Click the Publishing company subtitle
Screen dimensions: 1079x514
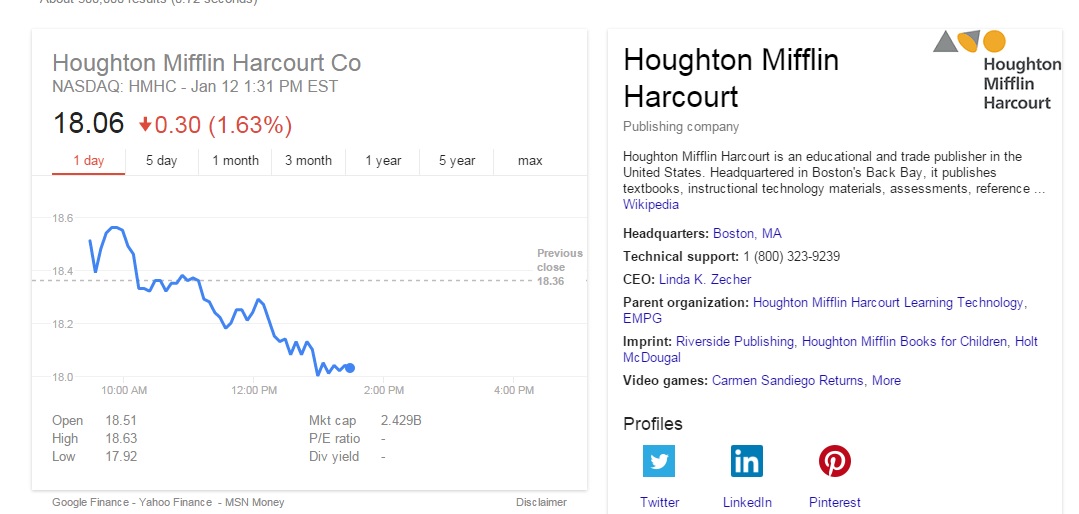(x=681, y=127)
